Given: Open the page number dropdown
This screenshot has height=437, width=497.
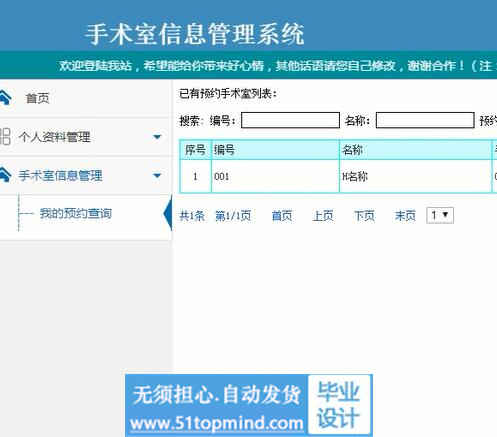Looking at the screenshot, I should coord(440,215).
